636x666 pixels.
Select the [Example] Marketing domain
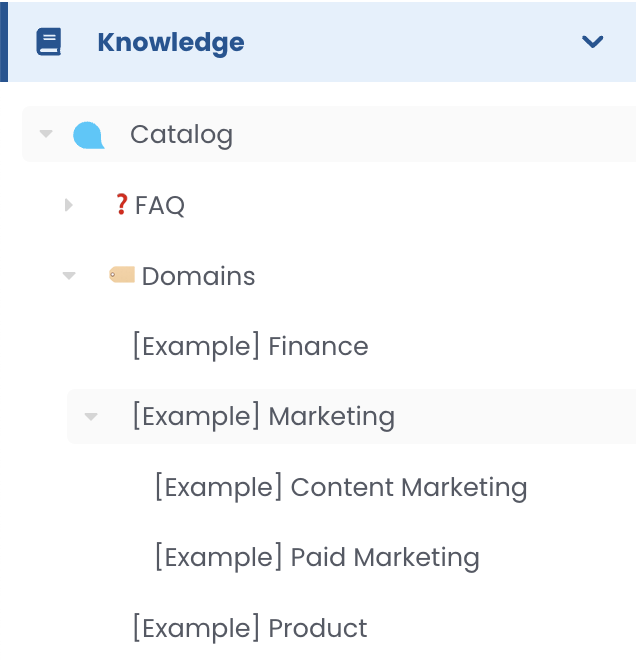[263, 416]
